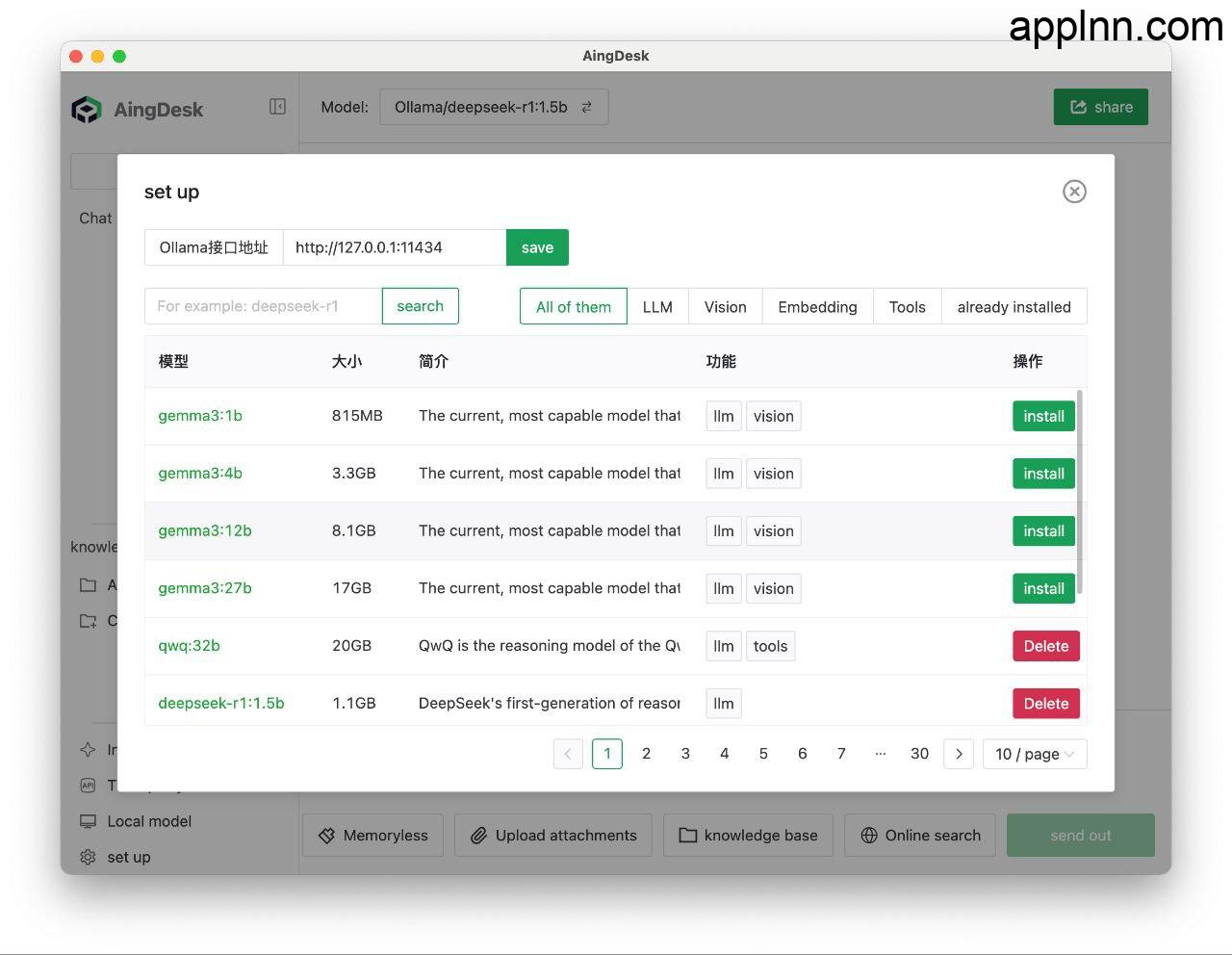The width and height of the screenshot is (1232, 955).
Task: Go to page 3
Action: click(x=685, y=754)
